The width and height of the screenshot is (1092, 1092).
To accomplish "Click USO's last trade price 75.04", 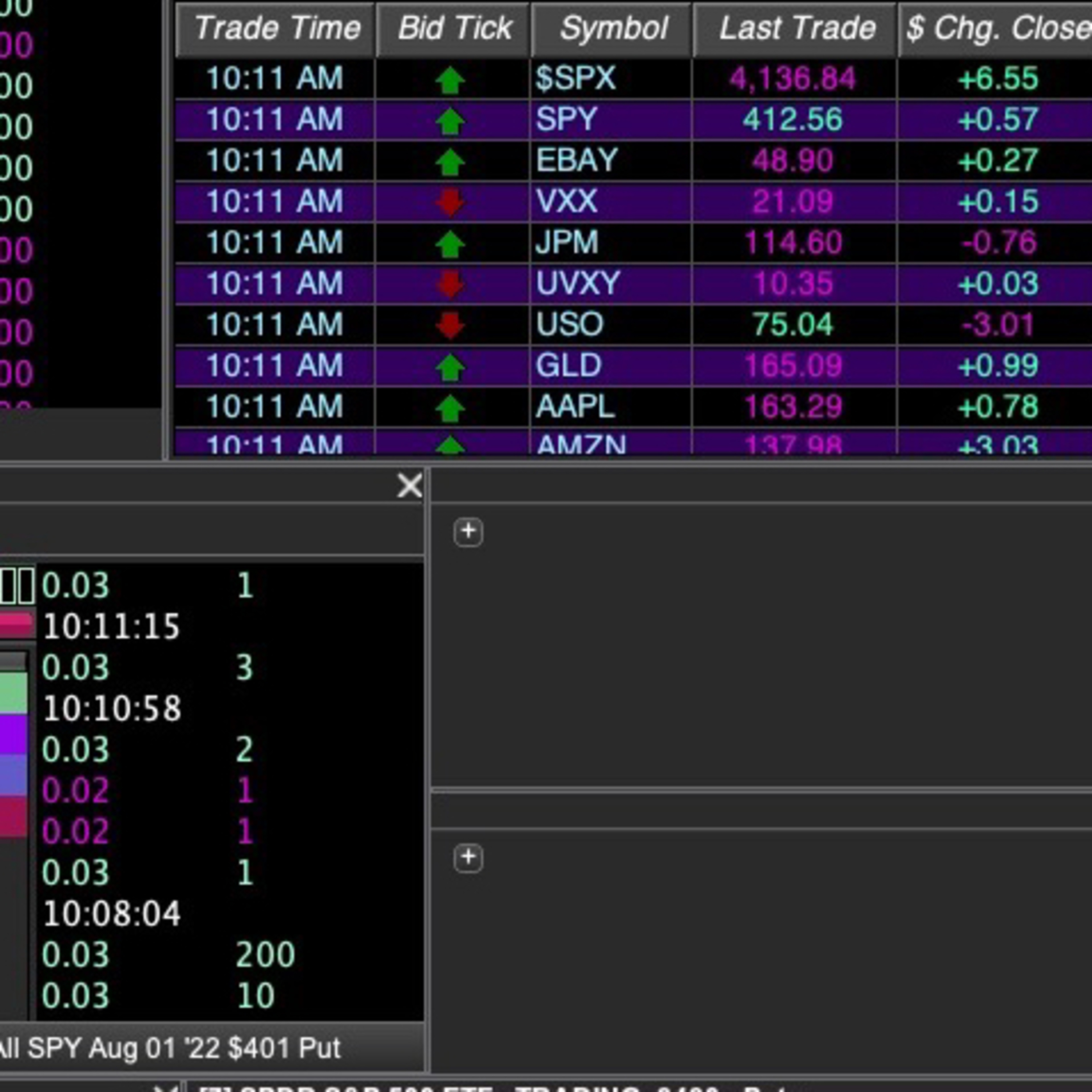I will point(793,325).
